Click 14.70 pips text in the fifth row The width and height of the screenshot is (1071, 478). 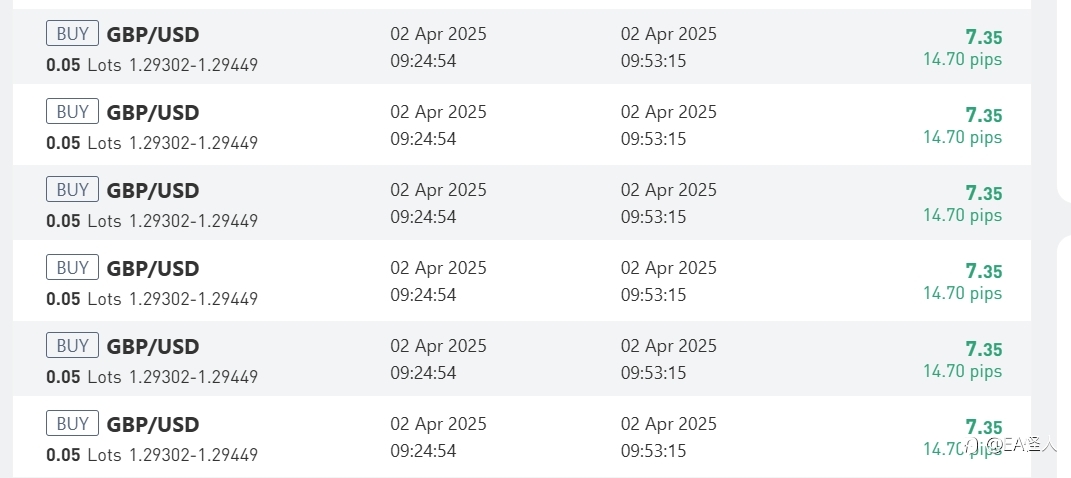pyautogui.click(x=962, y=371)
